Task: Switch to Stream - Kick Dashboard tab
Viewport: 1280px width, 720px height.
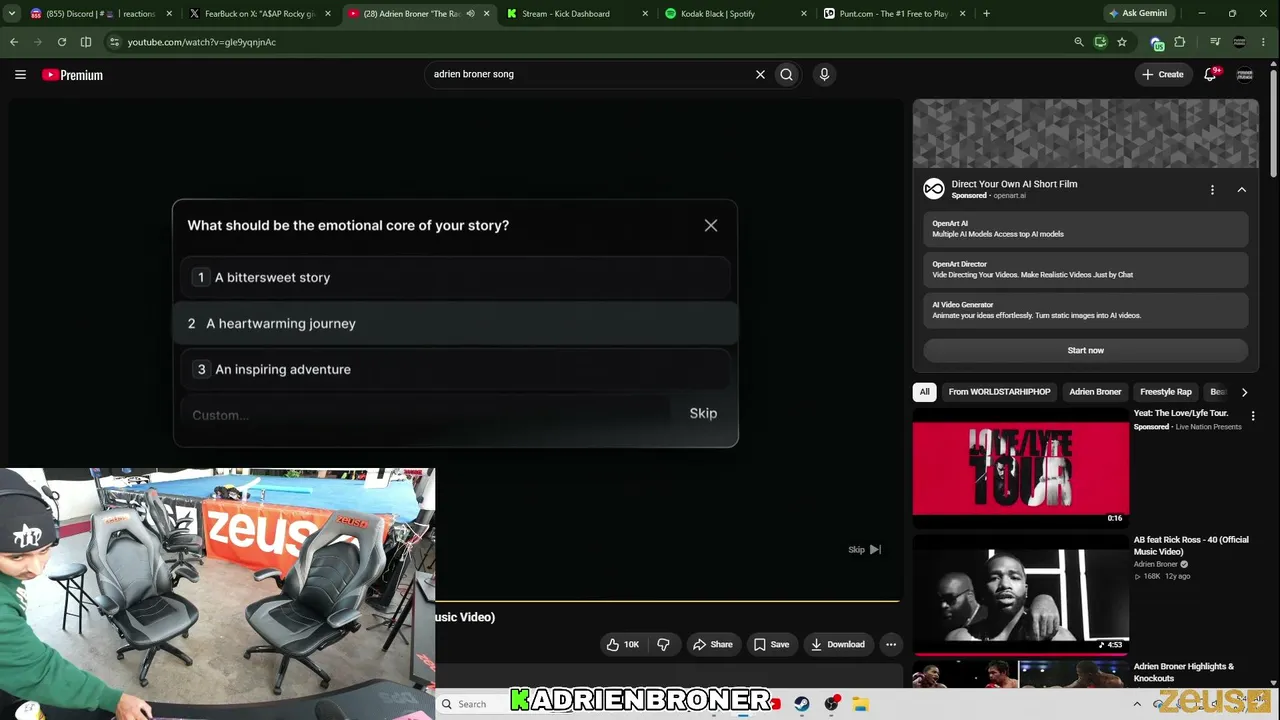Action: click(x=565, y=14)
